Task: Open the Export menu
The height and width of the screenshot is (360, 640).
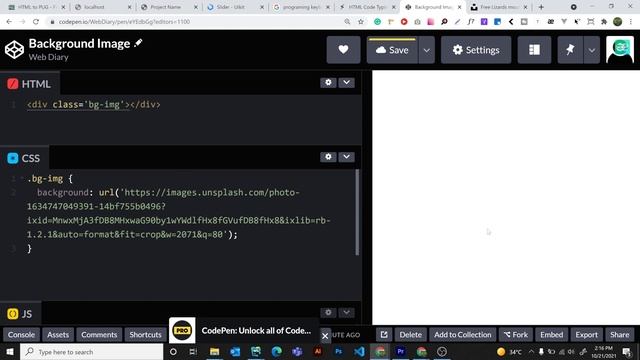Action: point(587,335)
